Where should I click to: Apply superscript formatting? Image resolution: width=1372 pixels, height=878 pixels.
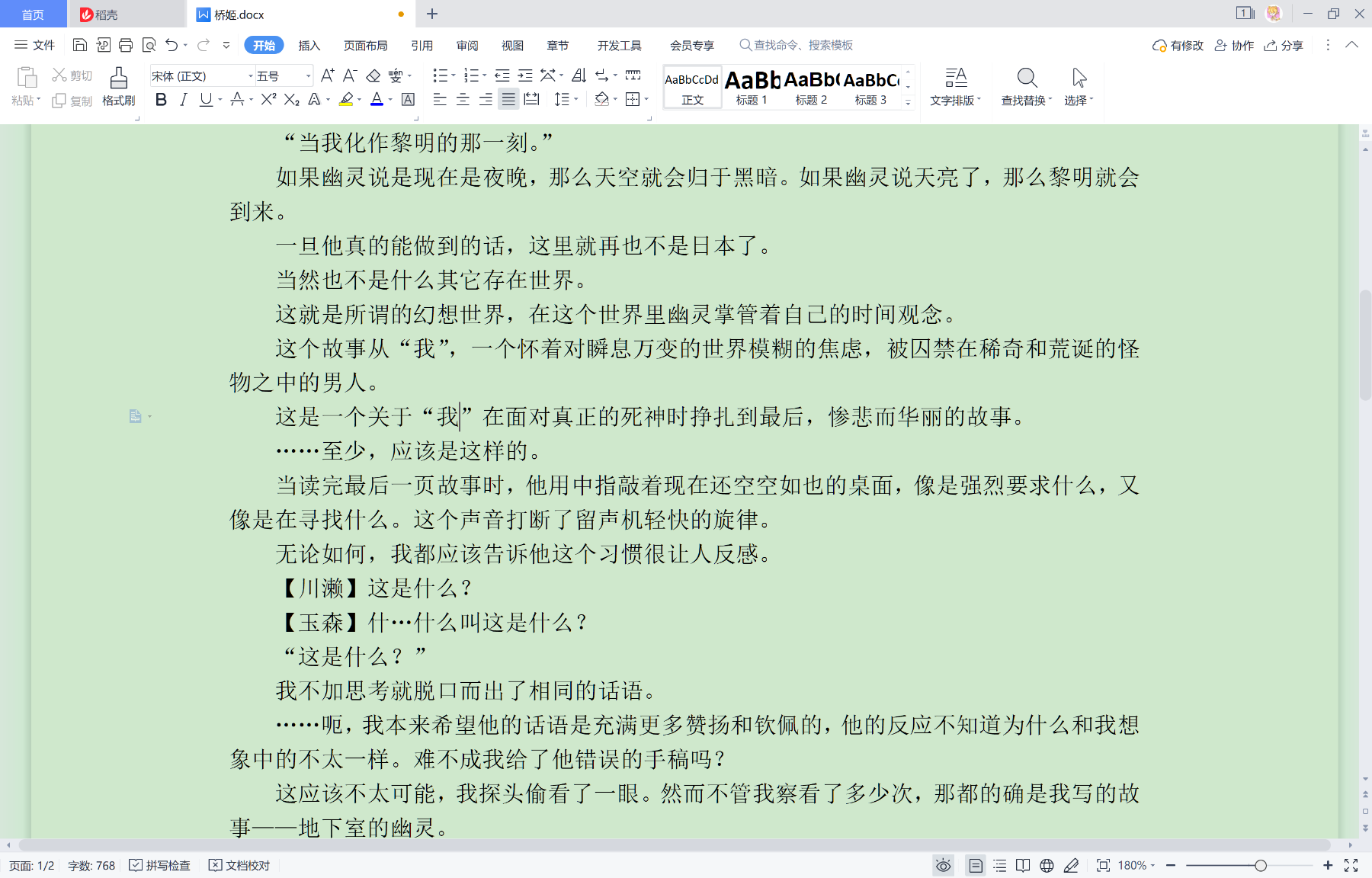click(268, 99)
